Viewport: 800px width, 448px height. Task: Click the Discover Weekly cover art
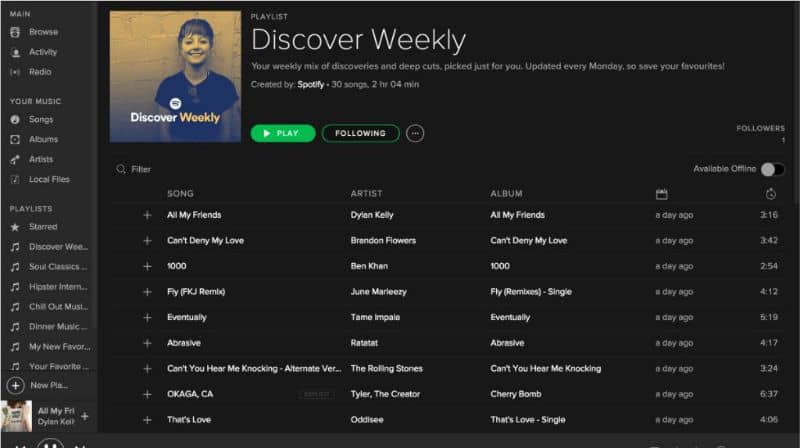[175, 77]
